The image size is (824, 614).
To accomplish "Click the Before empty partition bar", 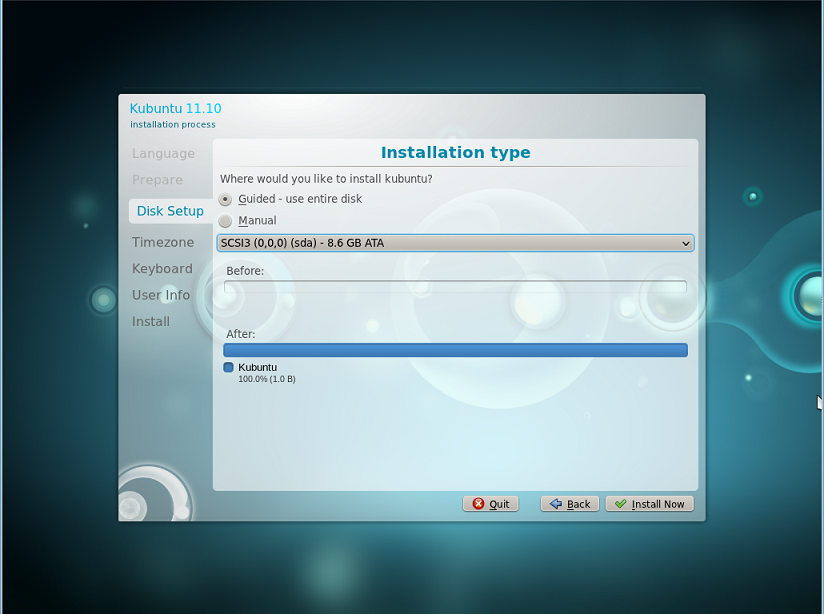I will click(455, 286).
